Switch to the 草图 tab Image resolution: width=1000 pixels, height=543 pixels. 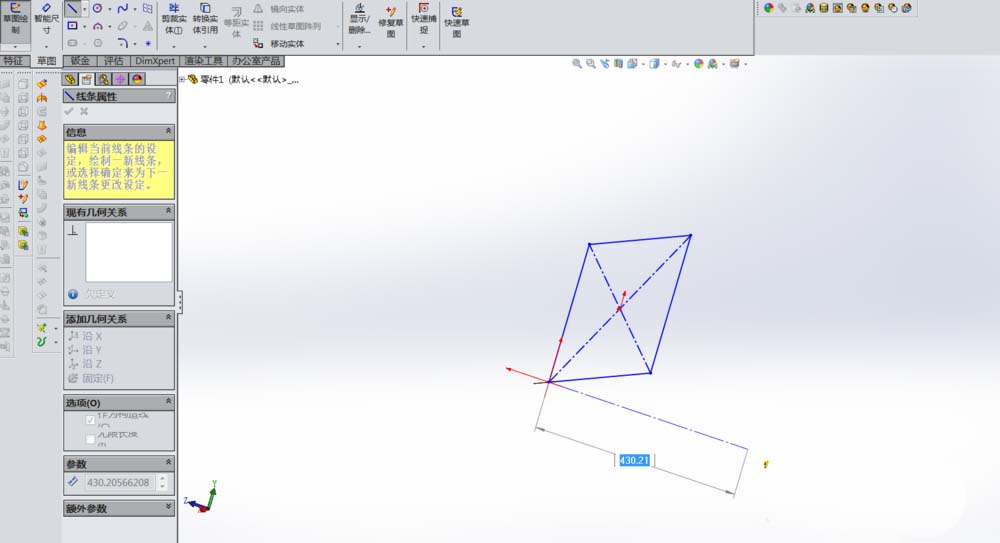46,61
